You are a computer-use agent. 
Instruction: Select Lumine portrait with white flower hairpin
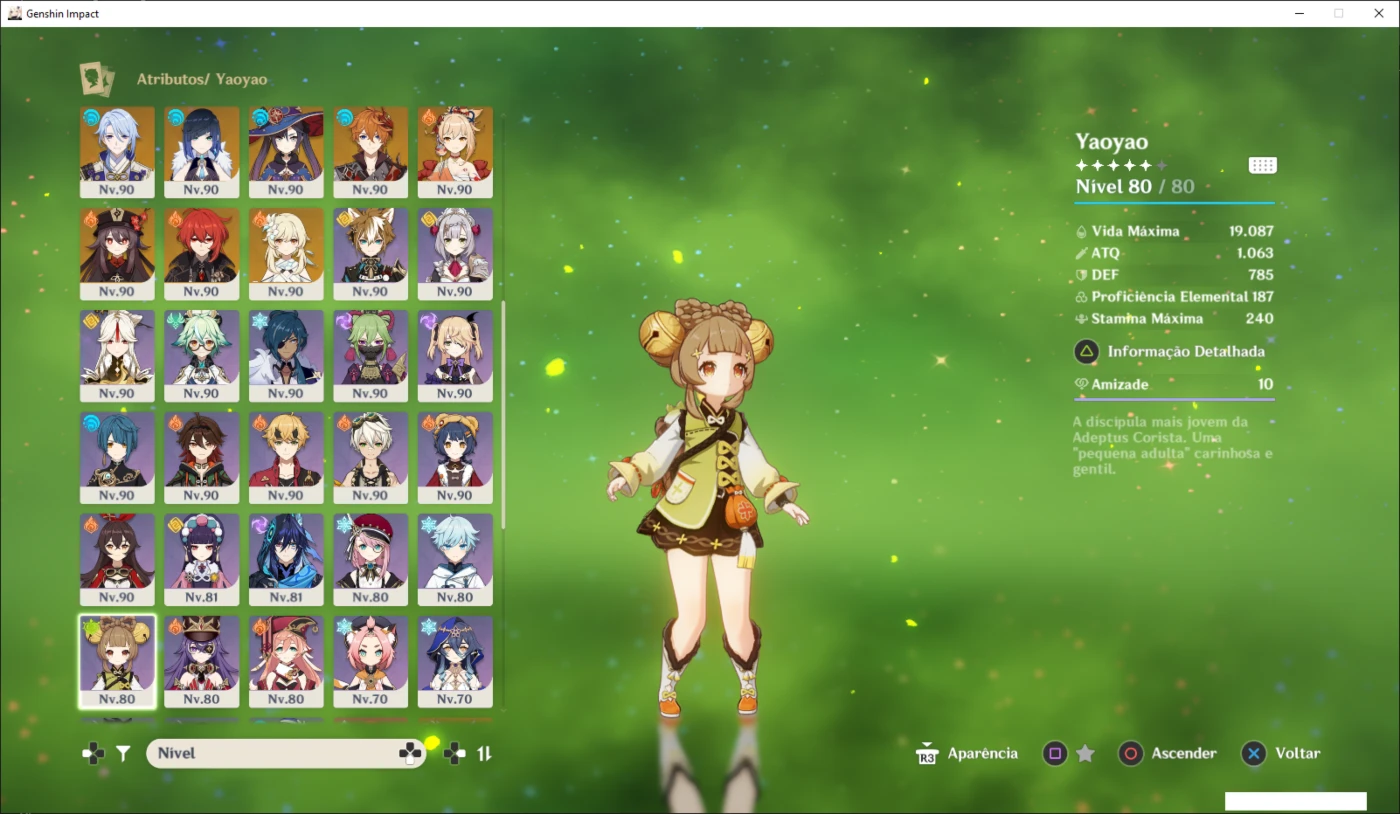pyautogui.click(x=286, y=254)
